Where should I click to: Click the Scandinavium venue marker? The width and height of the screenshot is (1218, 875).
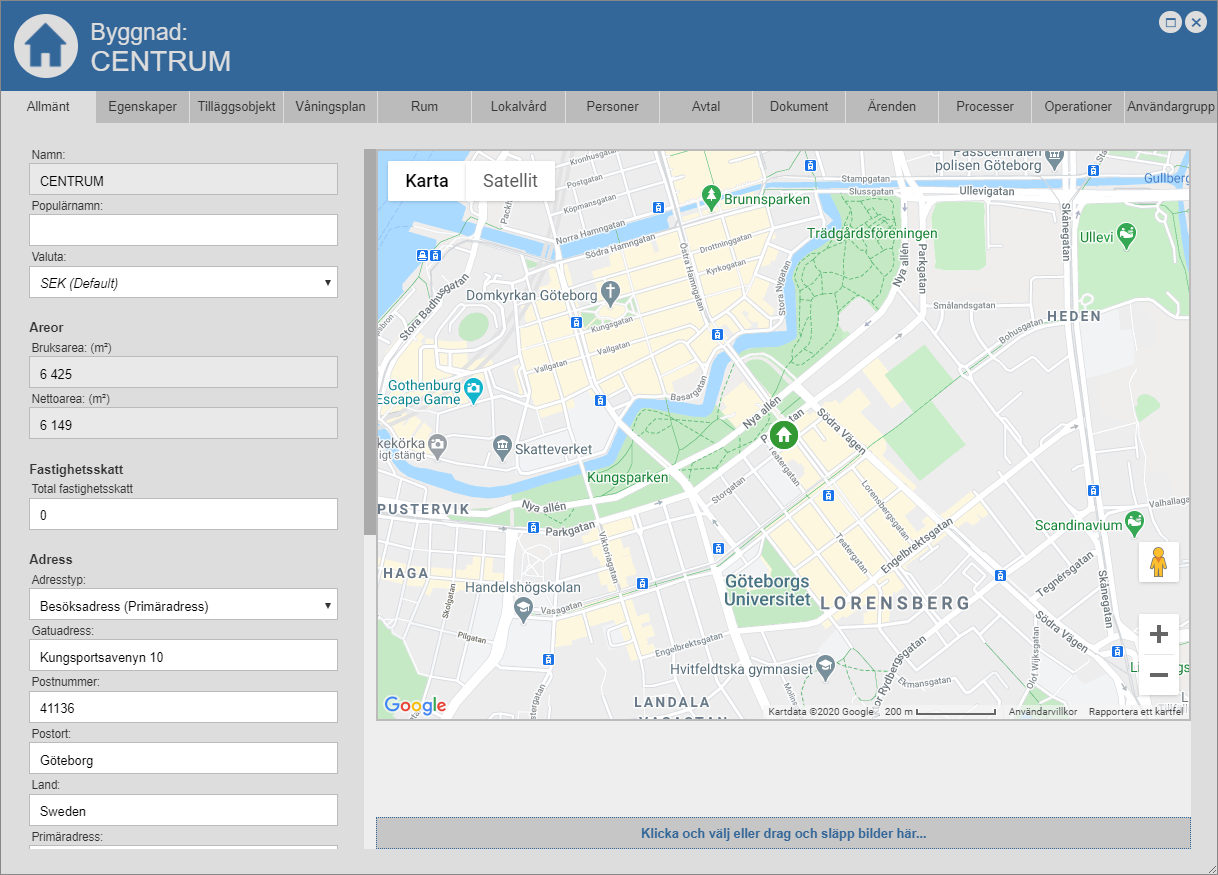pyautogui.click(x=1134, y=521)
